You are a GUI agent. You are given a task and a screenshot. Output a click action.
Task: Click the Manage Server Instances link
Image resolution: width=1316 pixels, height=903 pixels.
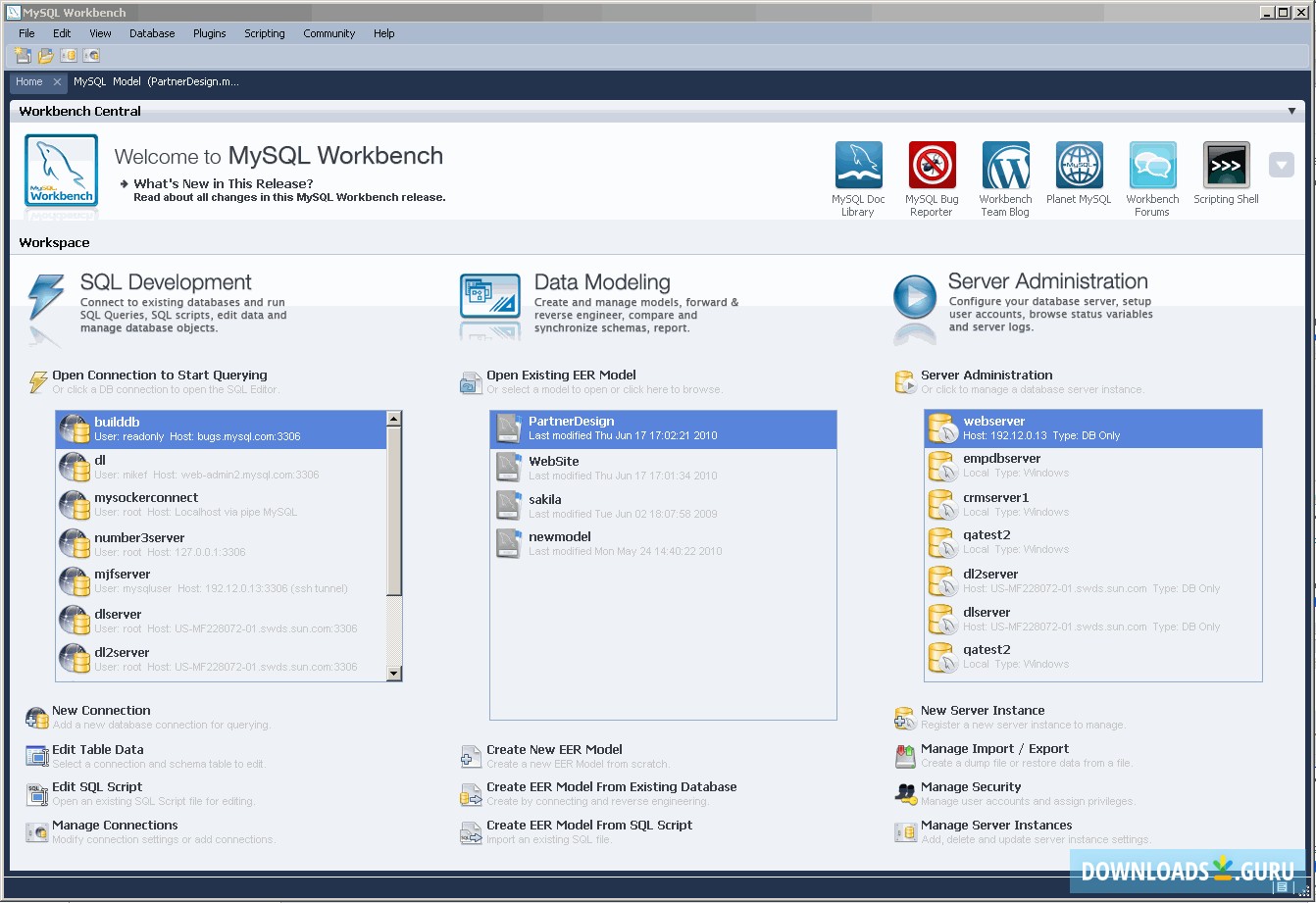(996, 825)
